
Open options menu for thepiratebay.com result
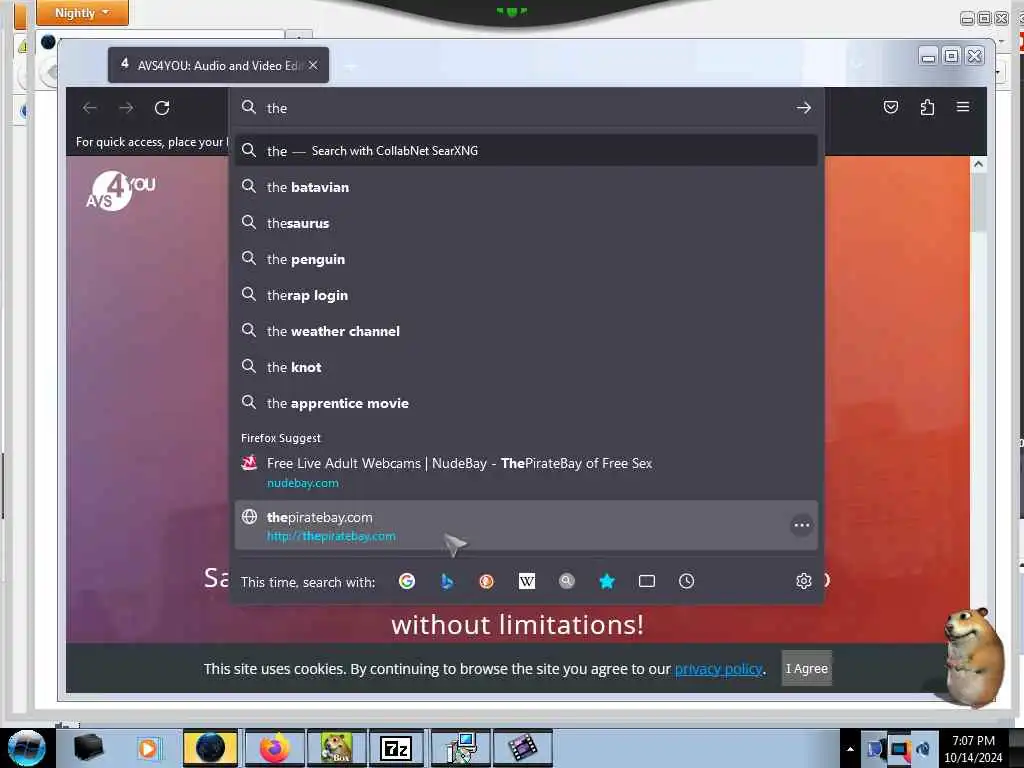pos(801,525)
